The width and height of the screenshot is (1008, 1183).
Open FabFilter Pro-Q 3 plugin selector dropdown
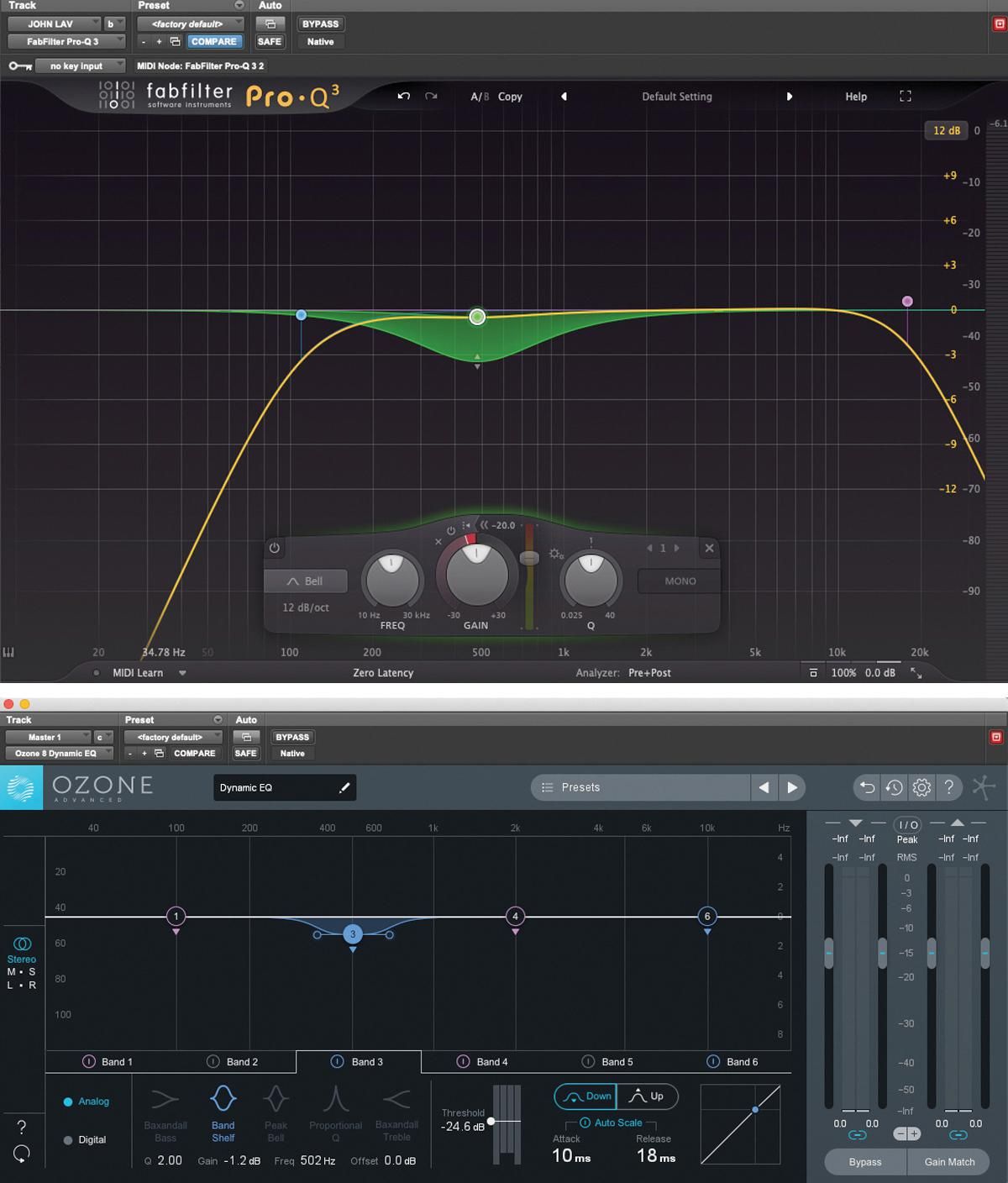point(67,41)
